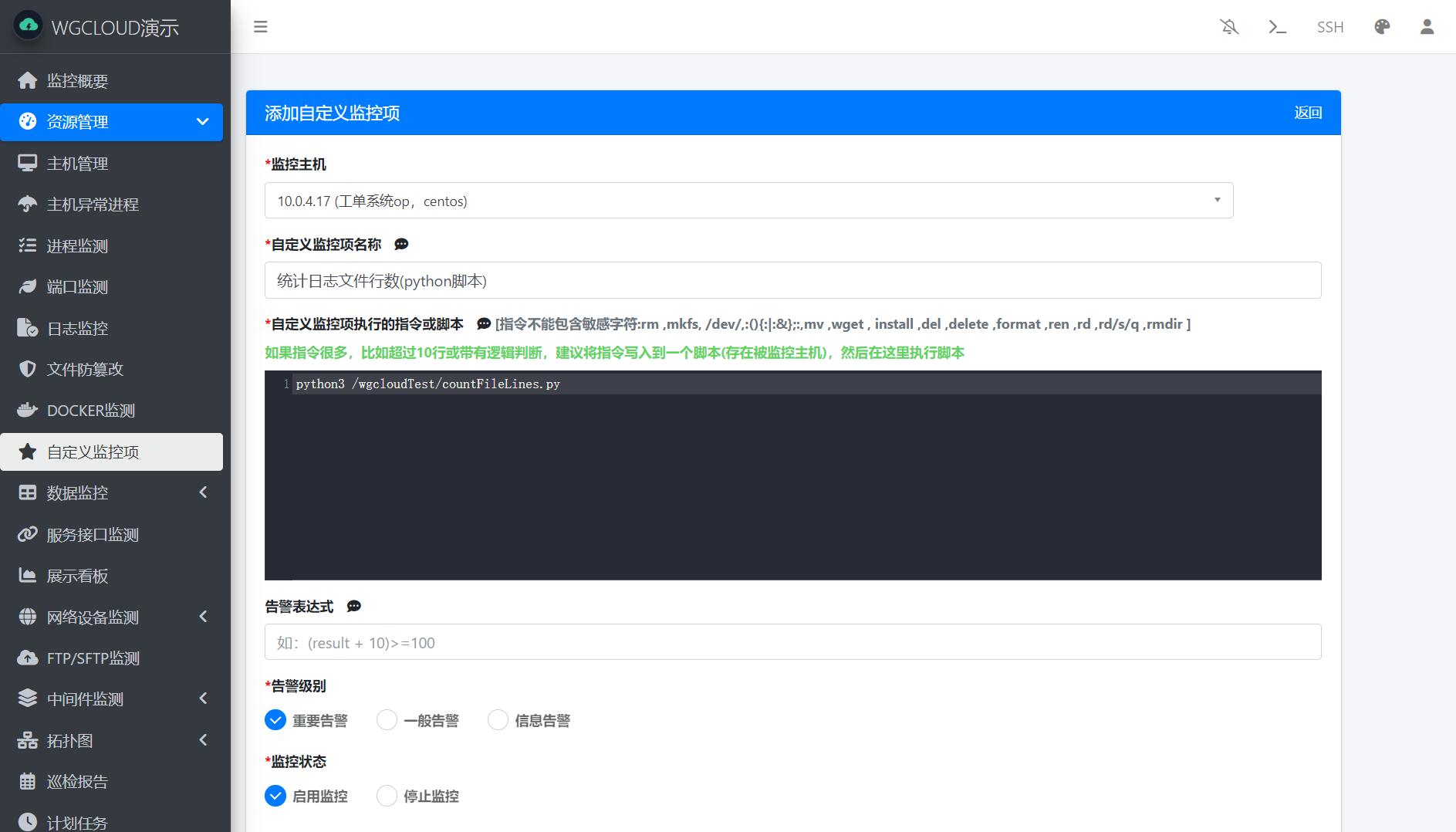Click help bubble beside command script label
Image resolution: width=1456 pixels, height=832 pixels.
[x=483, y=324]
